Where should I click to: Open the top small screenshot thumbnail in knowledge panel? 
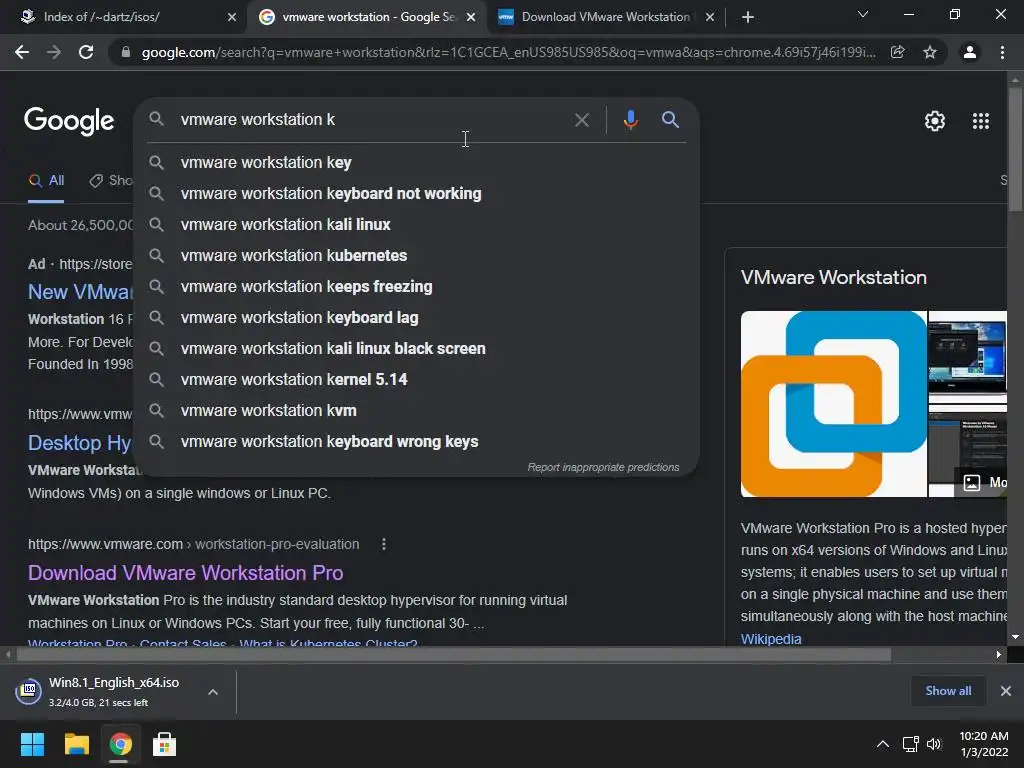967,356
